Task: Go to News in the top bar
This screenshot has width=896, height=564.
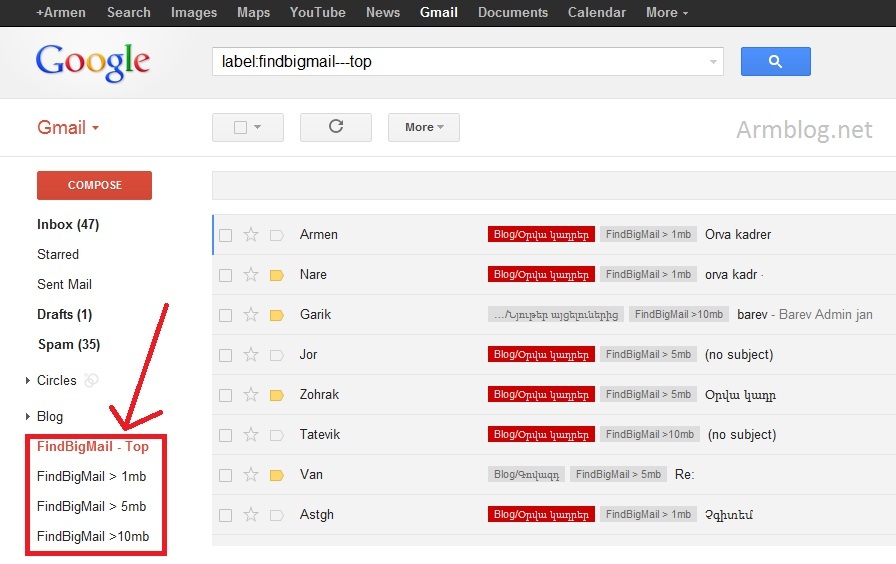Action: click(x=383, y=13)
